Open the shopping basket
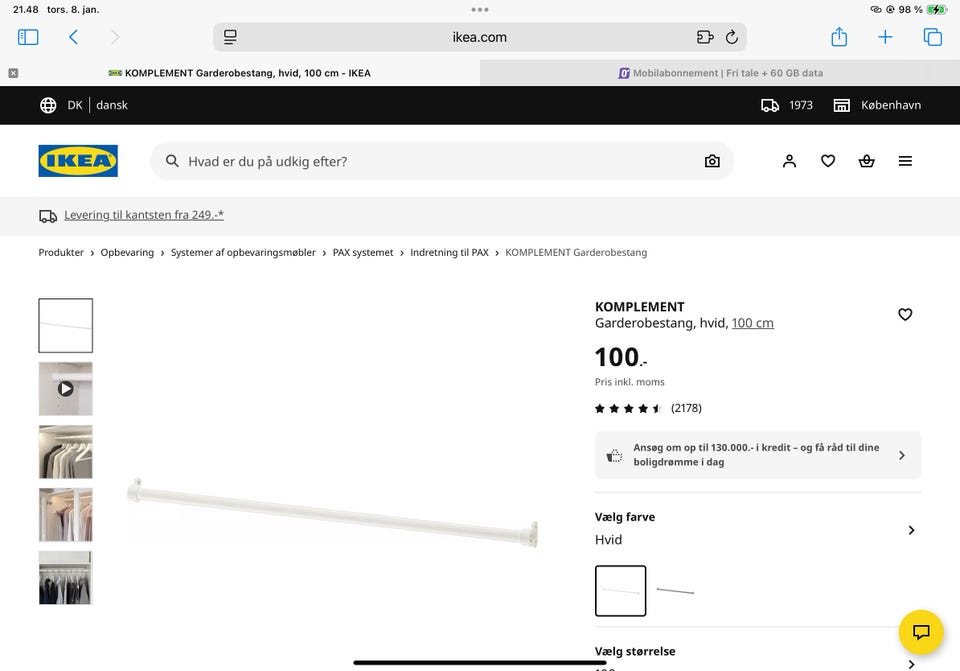 click(x=866, y=161)
